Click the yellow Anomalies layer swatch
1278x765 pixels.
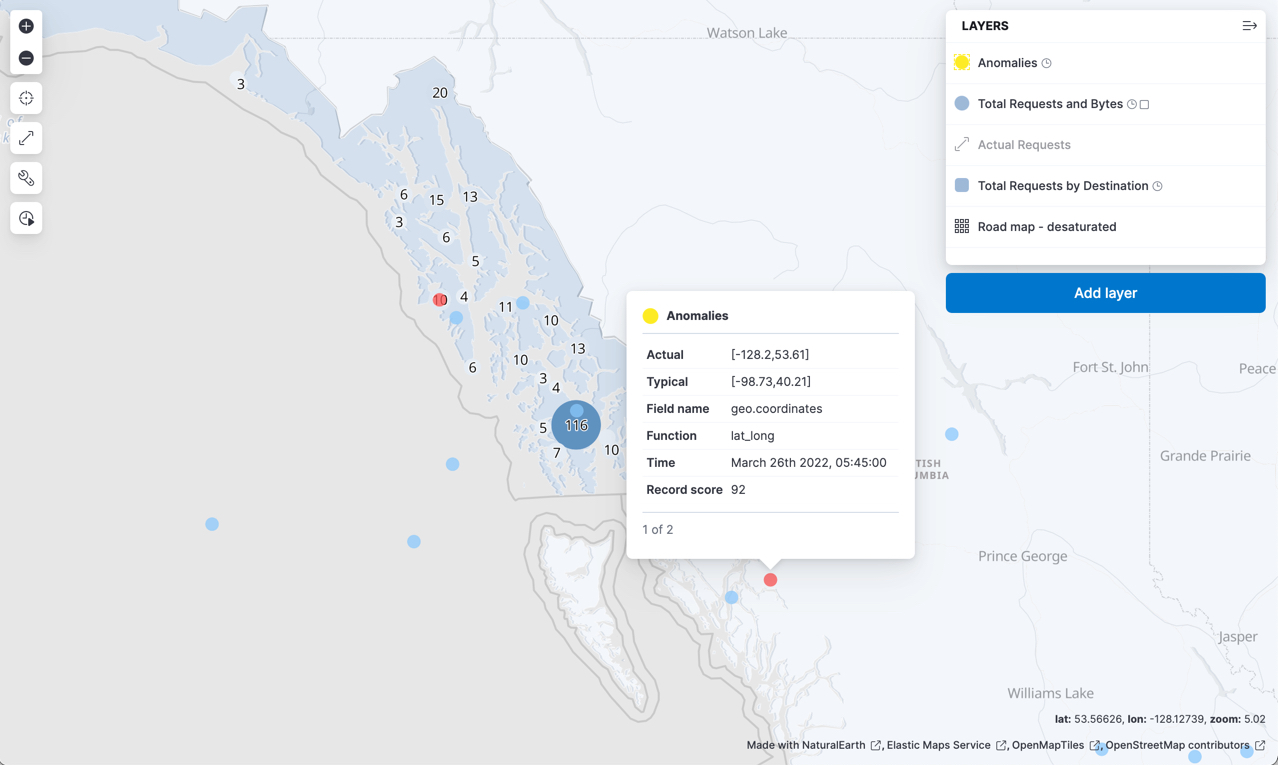[961, 63]
